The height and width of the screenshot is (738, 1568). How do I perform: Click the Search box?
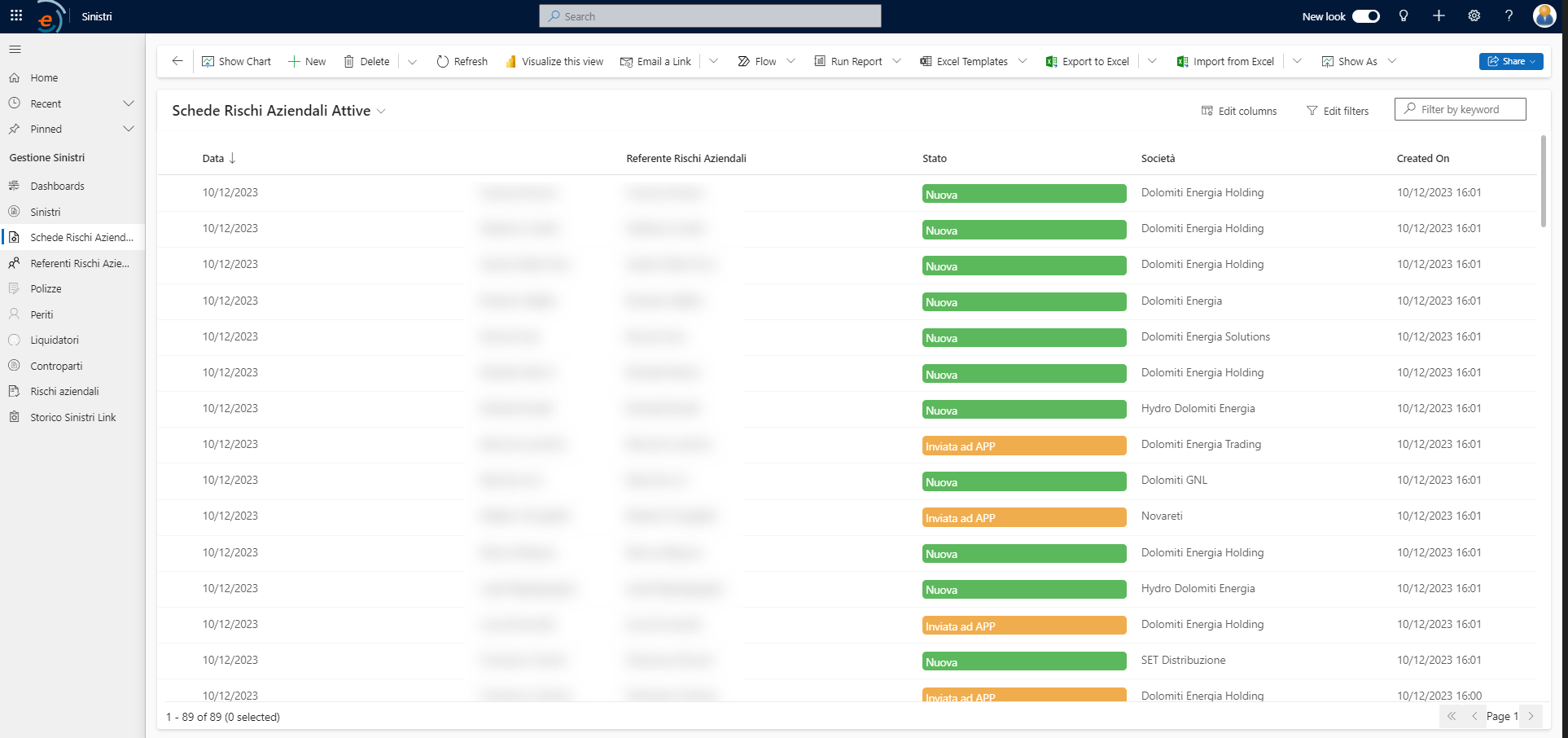[710, 16]
